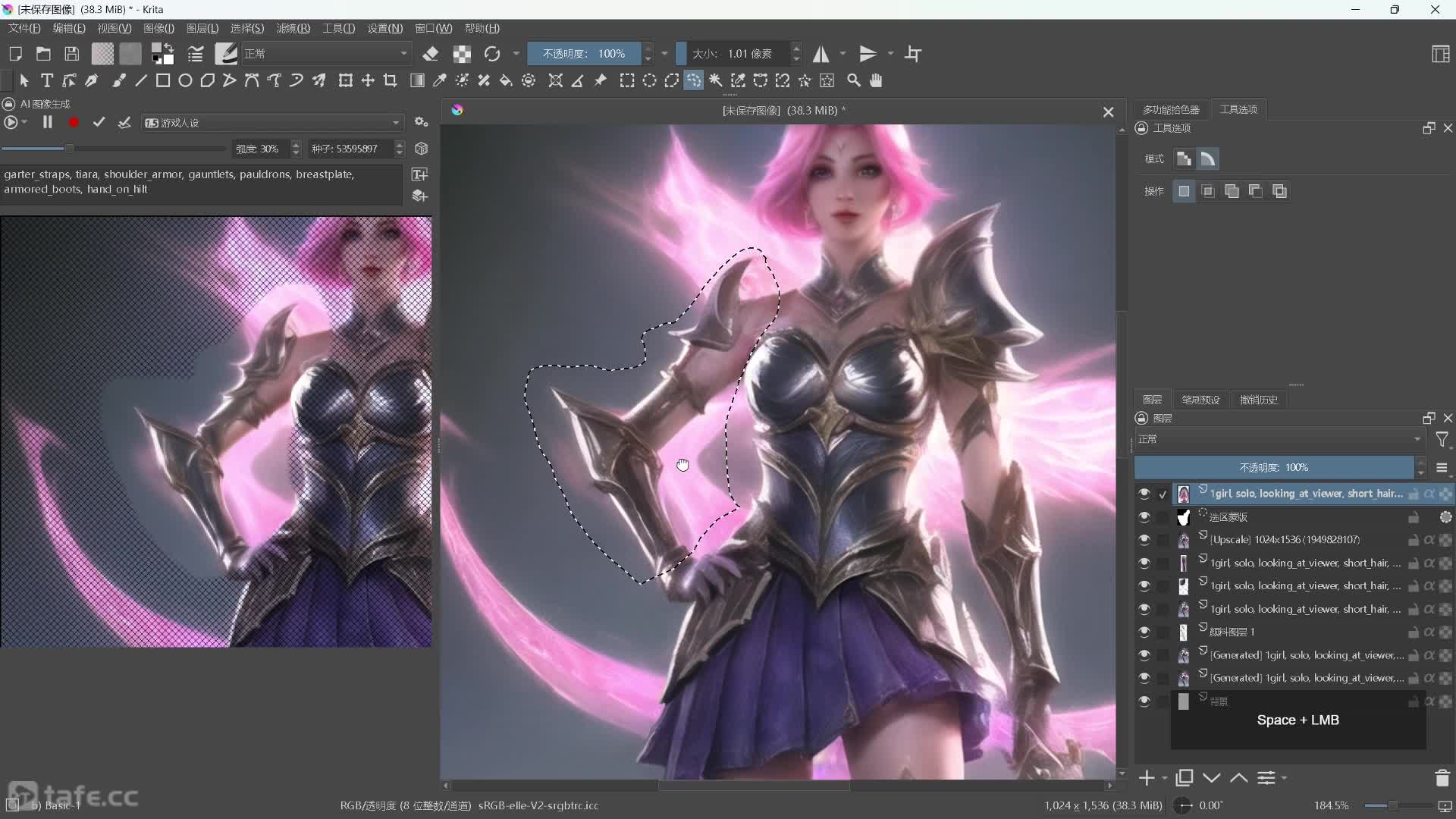
Task: Select the Fill bucket tool
Action: [506, 80]
